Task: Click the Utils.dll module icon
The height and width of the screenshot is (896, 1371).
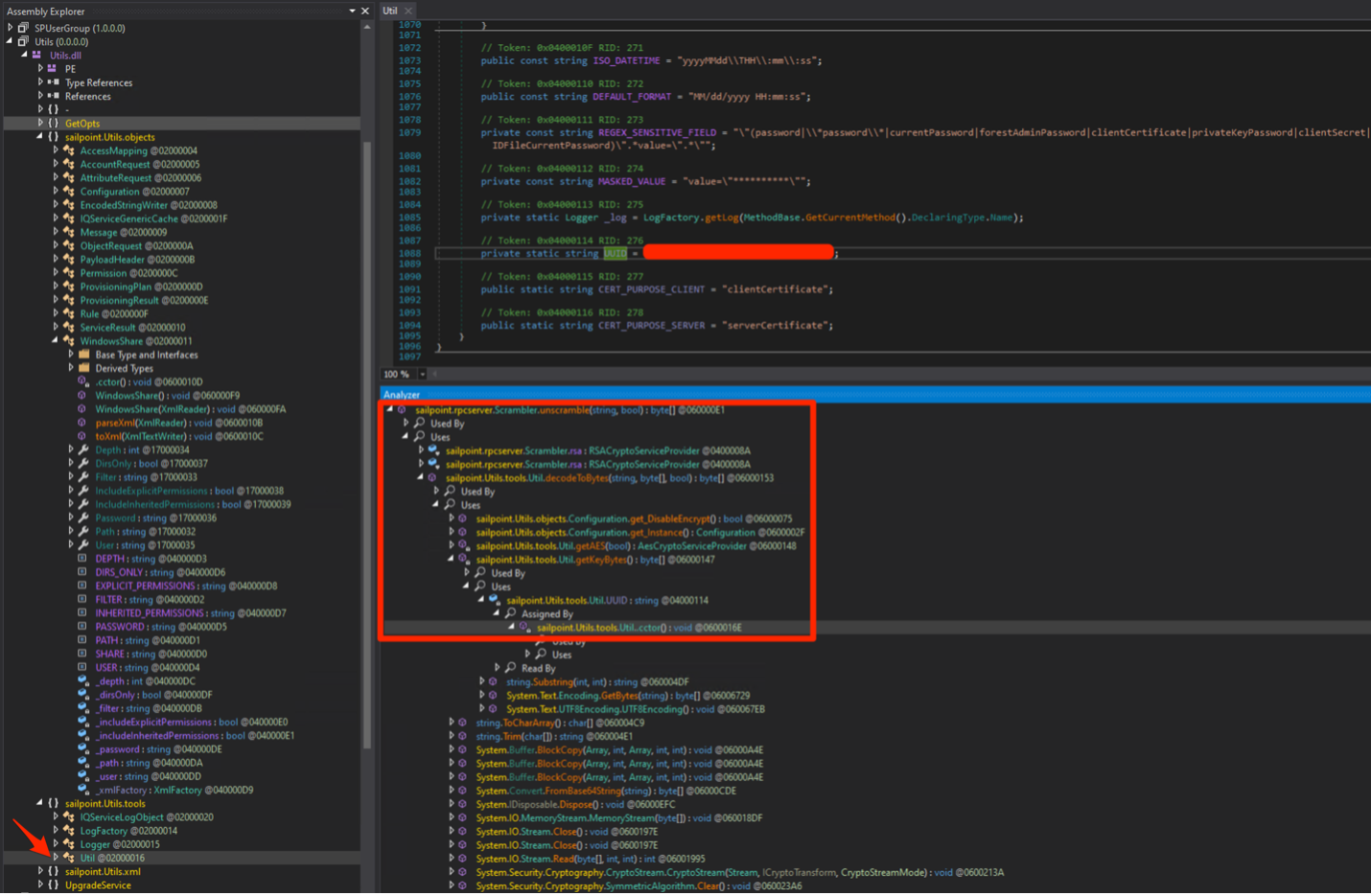Action: (37, 56)
